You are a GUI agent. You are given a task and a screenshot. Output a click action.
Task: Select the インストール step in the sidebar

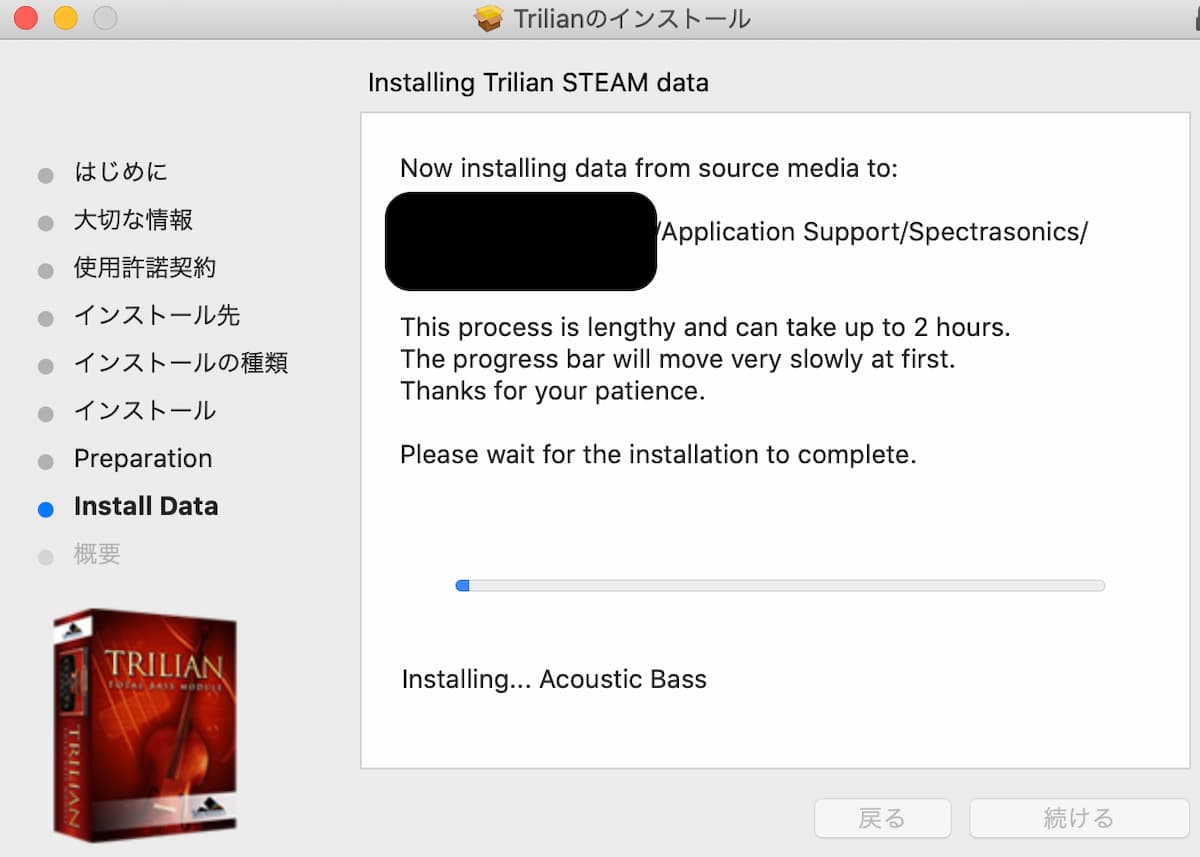145,411
